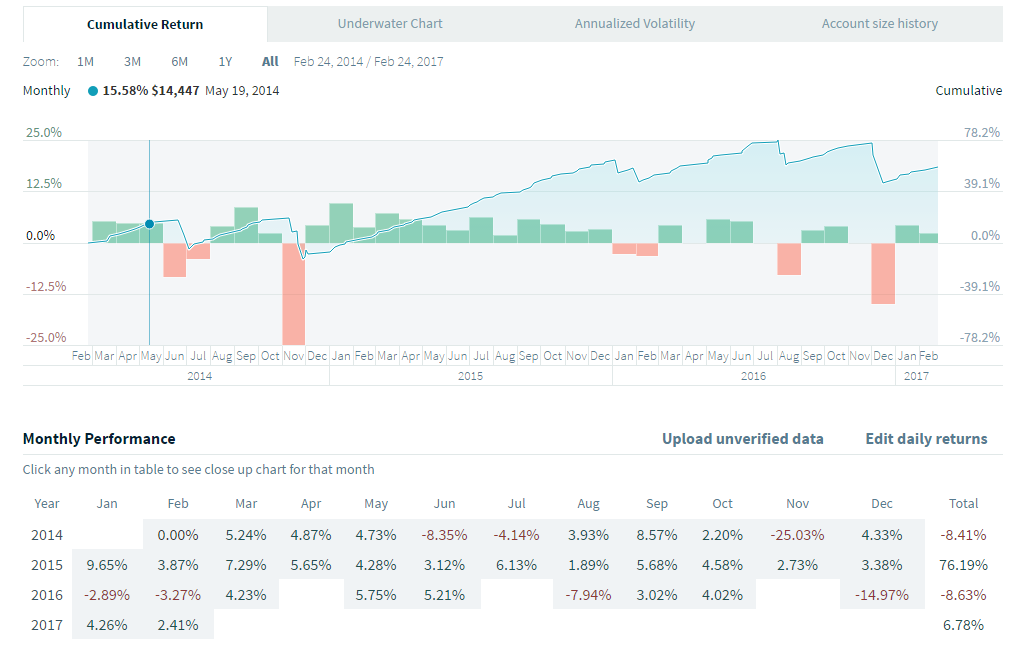Viewport: 1015px width, 658px height.
Task: Open November 2014 cell showing -25.03%
Action: coord(797,535)
